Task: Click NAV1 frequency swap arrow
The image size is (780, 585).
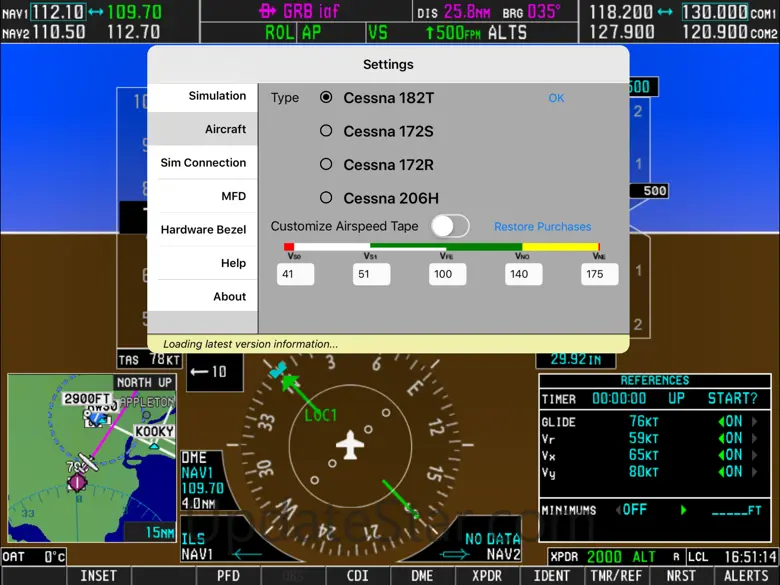Action: [96, 11]
